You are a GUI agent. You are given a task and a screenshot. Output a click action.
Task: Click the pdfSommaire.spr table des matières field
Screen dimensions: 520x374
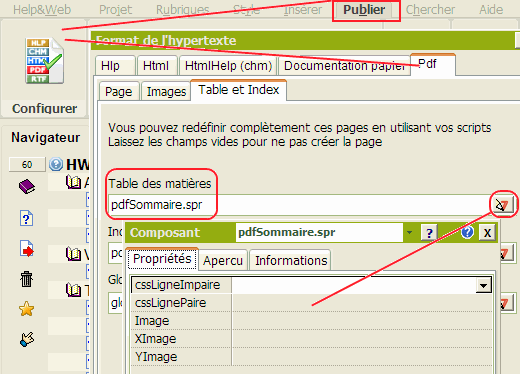(x=299, y=205)
